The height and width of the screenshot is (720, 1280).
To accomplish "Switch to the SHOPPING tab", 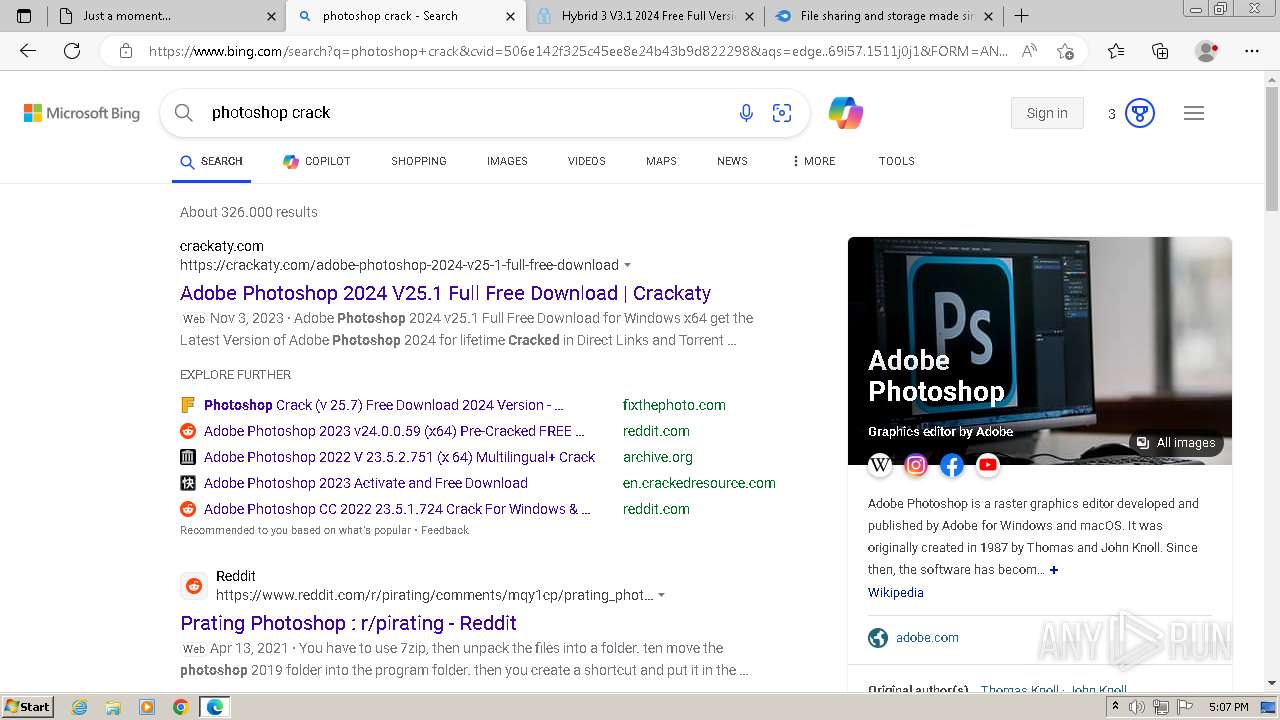I will [x=419, y=161].
